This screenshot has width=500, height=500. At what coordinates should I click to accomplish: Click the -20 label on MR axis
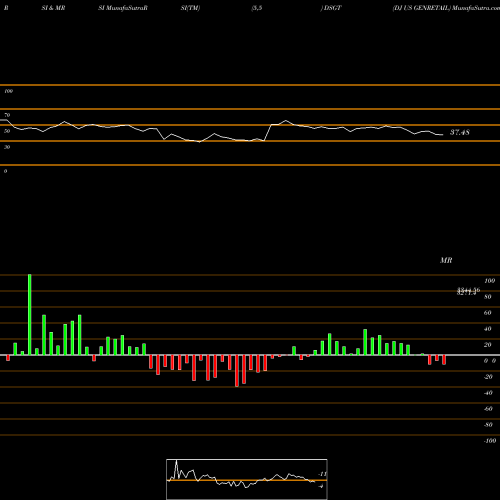488,377
